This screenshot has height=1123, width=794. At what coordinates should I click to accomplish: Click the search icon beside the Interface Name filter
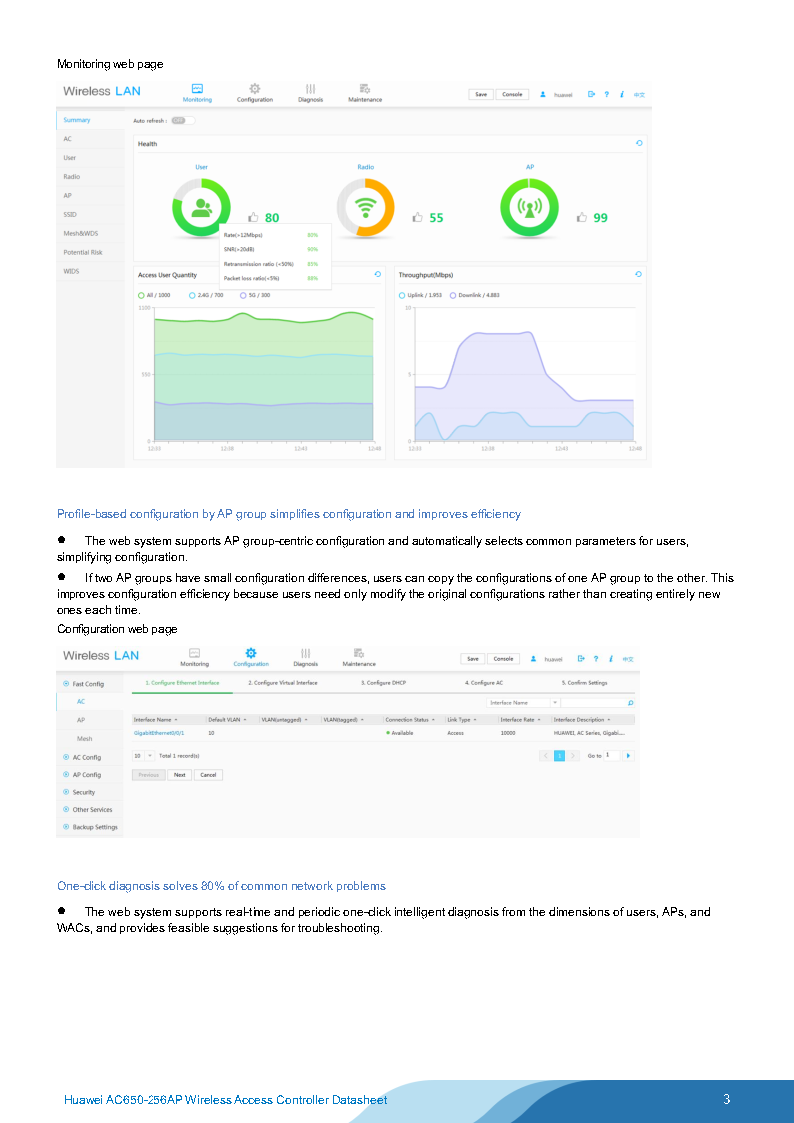tap(630, 702)
